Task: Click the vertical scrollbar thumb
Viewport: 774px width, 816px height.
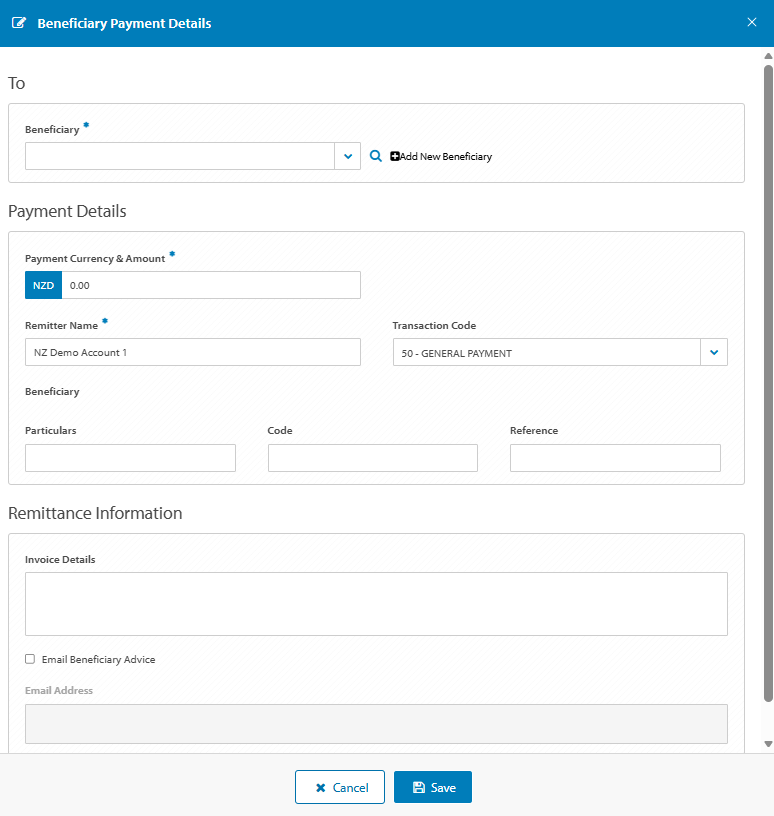Action: coord(768,384)
